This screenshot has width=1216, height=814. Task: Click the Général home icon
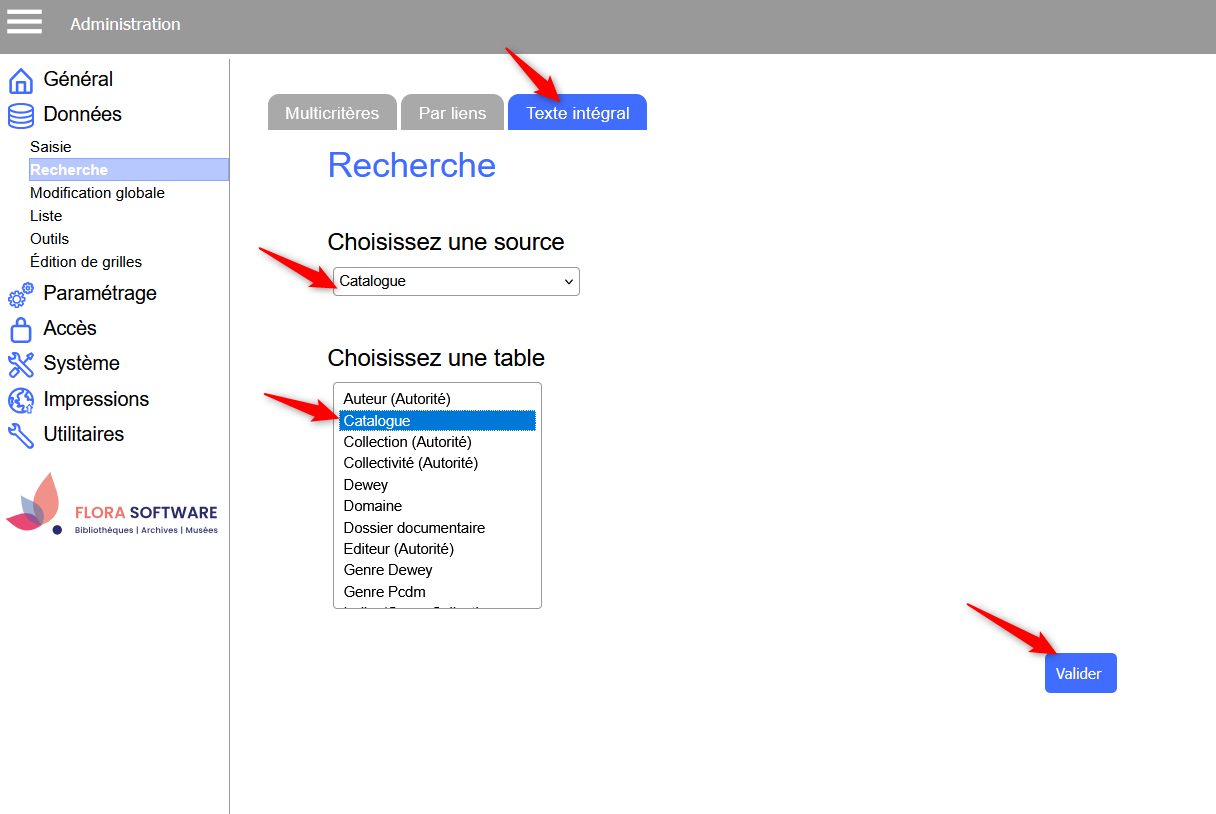(x=21, y=80)
